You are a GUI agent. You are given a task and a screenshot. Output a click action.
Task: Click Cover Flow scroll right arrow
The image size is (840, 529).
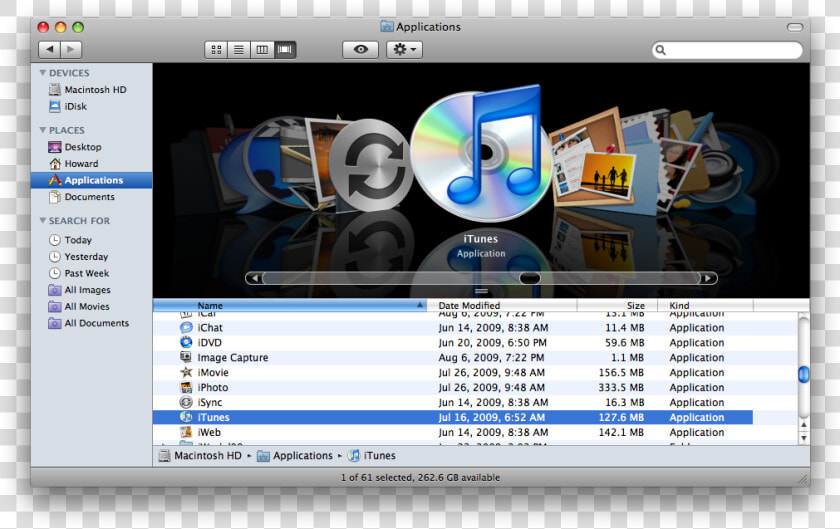(x=708, y=278)
